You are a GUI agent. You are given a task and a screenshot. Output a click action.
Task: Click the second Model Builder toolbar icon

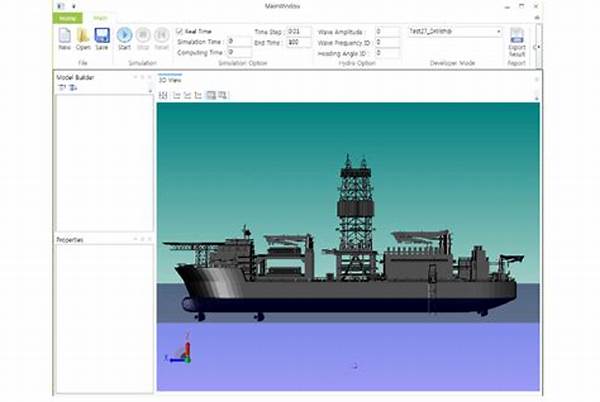[73, 87]
